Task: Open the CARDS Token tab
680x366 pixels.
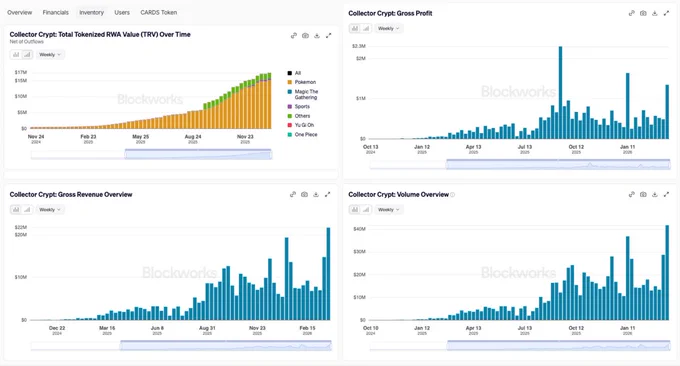Action: point(158,13)
